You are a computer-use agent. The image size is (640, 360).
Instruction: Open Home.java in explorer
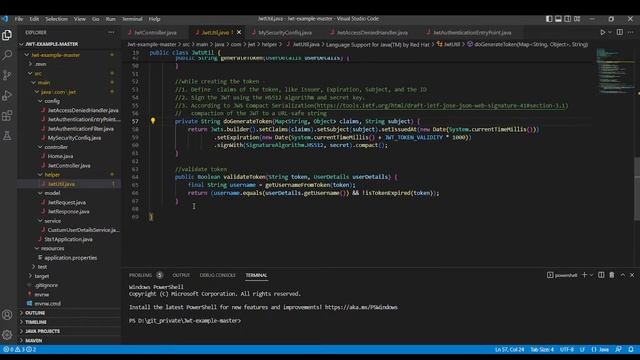click(x=60, y=156)
